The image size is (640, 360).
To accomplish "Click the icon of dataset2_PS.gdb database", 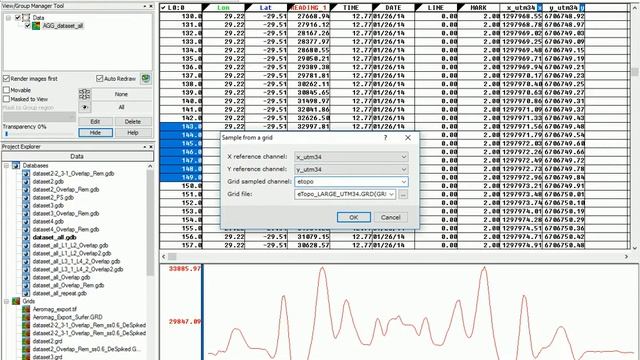I will [x=26, y=197].
